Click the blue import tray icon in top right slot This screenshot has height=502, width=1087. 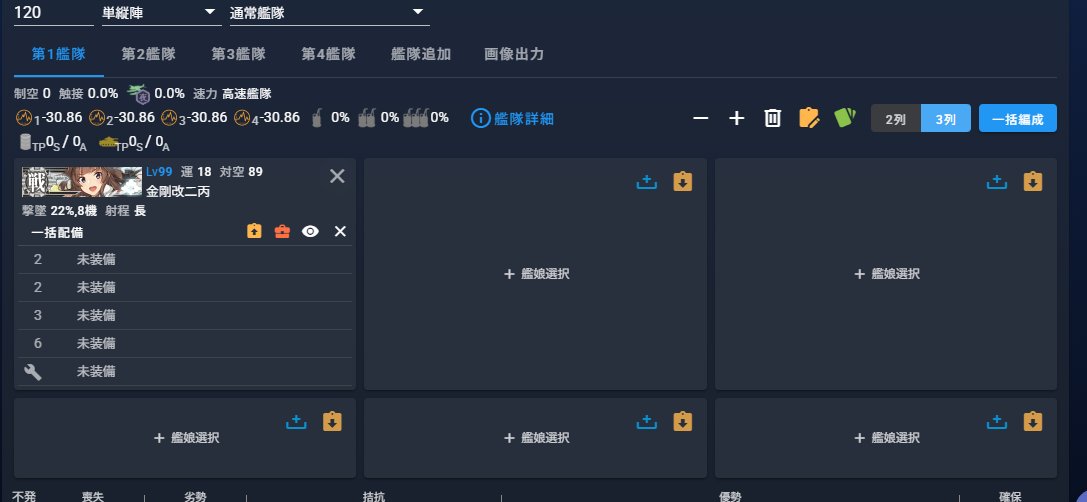point(996,182)
